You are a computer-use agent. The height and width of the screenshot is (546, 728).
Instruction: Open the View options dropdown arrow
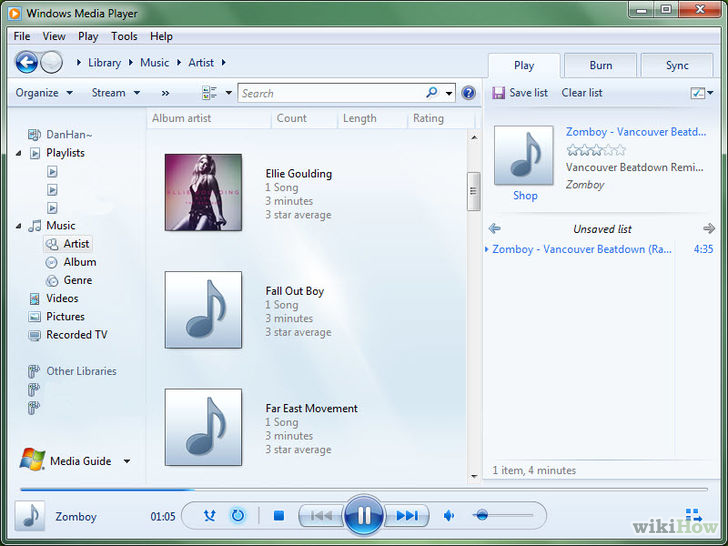(x=228, y=93)
